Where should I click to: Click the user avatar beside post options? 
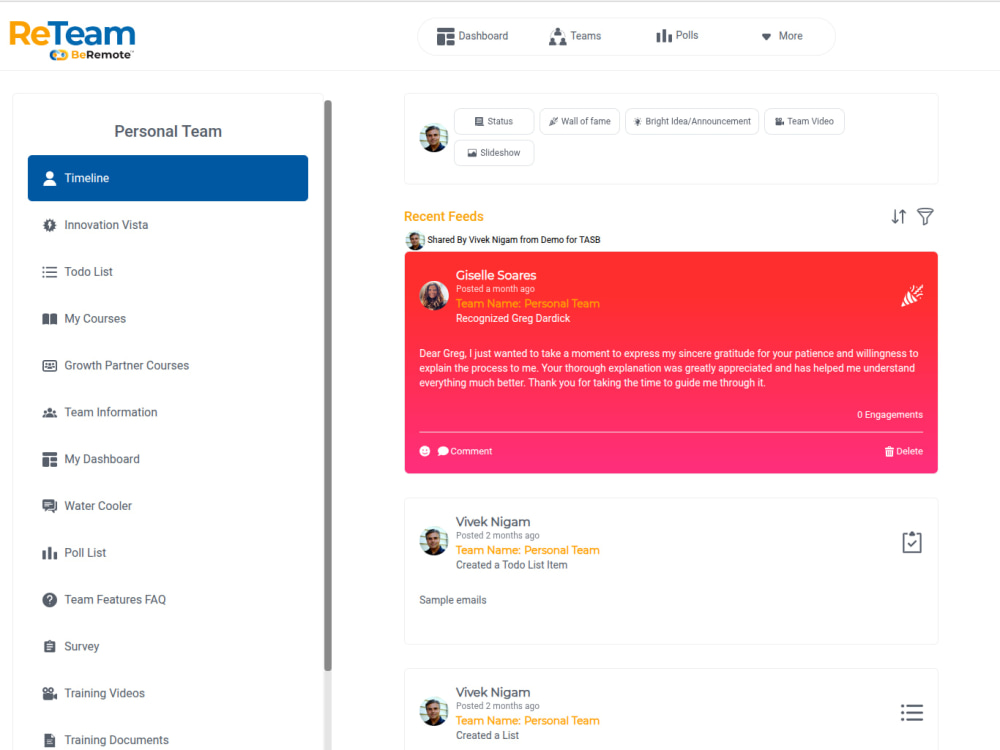434,137
